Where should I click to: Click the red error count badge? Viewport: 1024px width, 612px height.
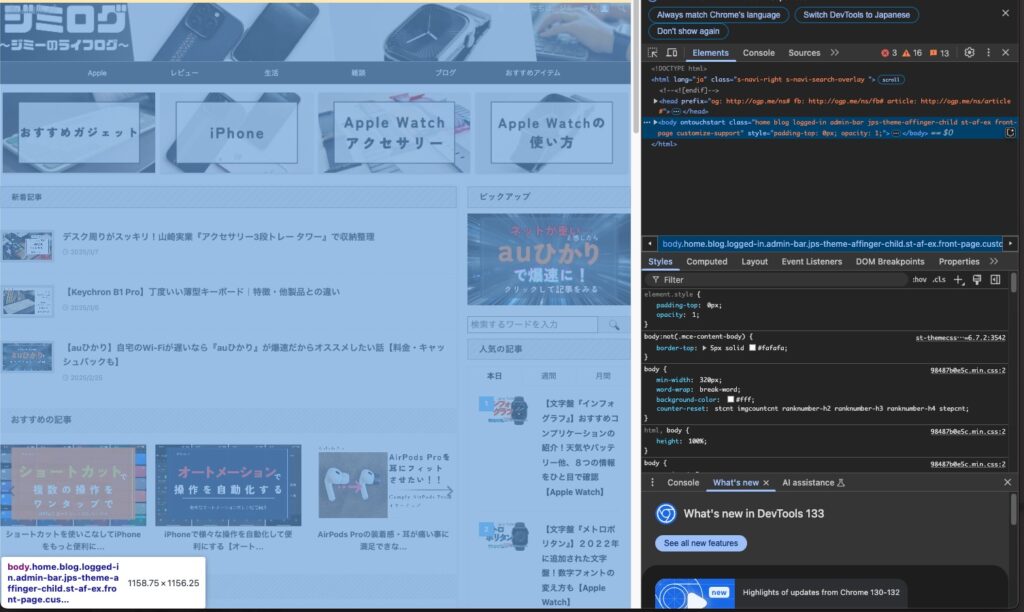(x=888, y=53)
